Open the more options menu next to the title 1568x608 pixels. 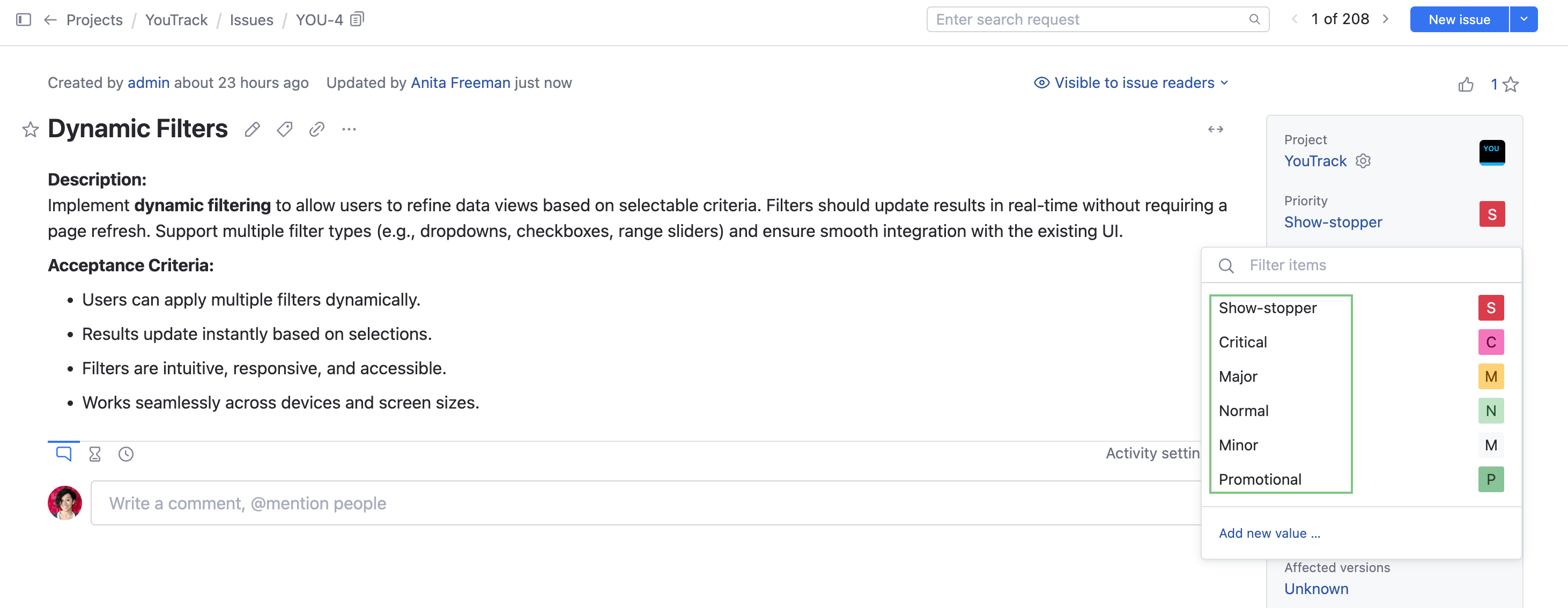coord(348,130)
